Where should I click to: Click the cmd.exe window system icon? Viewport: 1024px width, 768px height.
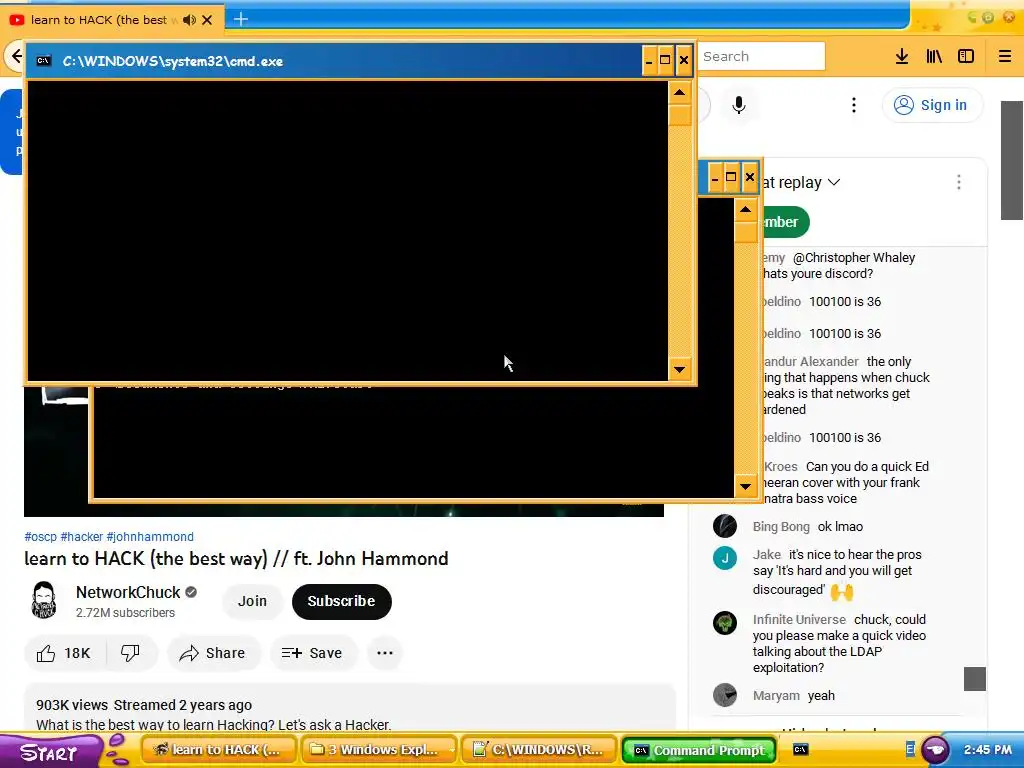click(x=44, y=61)
